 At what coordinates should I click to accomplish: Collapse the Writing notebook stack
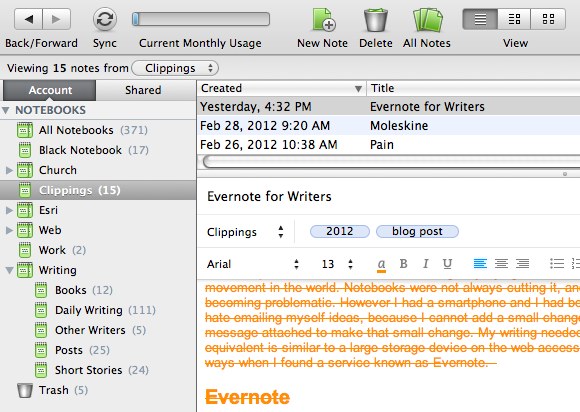(x=9, y=270)
